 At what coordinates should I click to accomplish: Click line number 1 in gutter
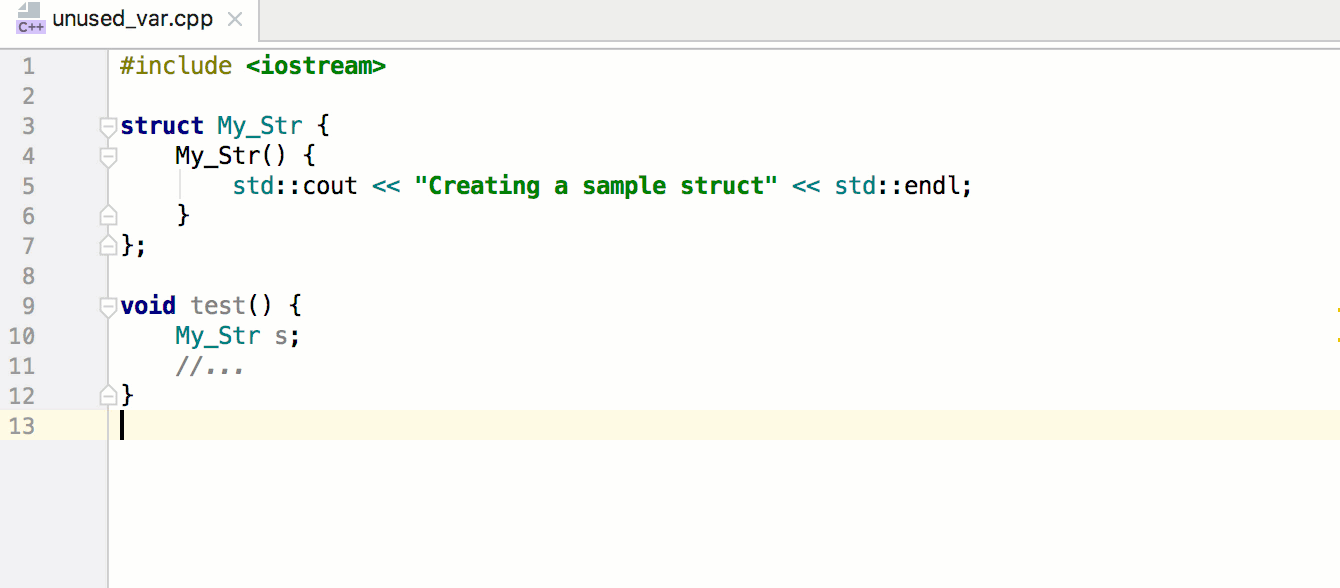click(27, 66)
